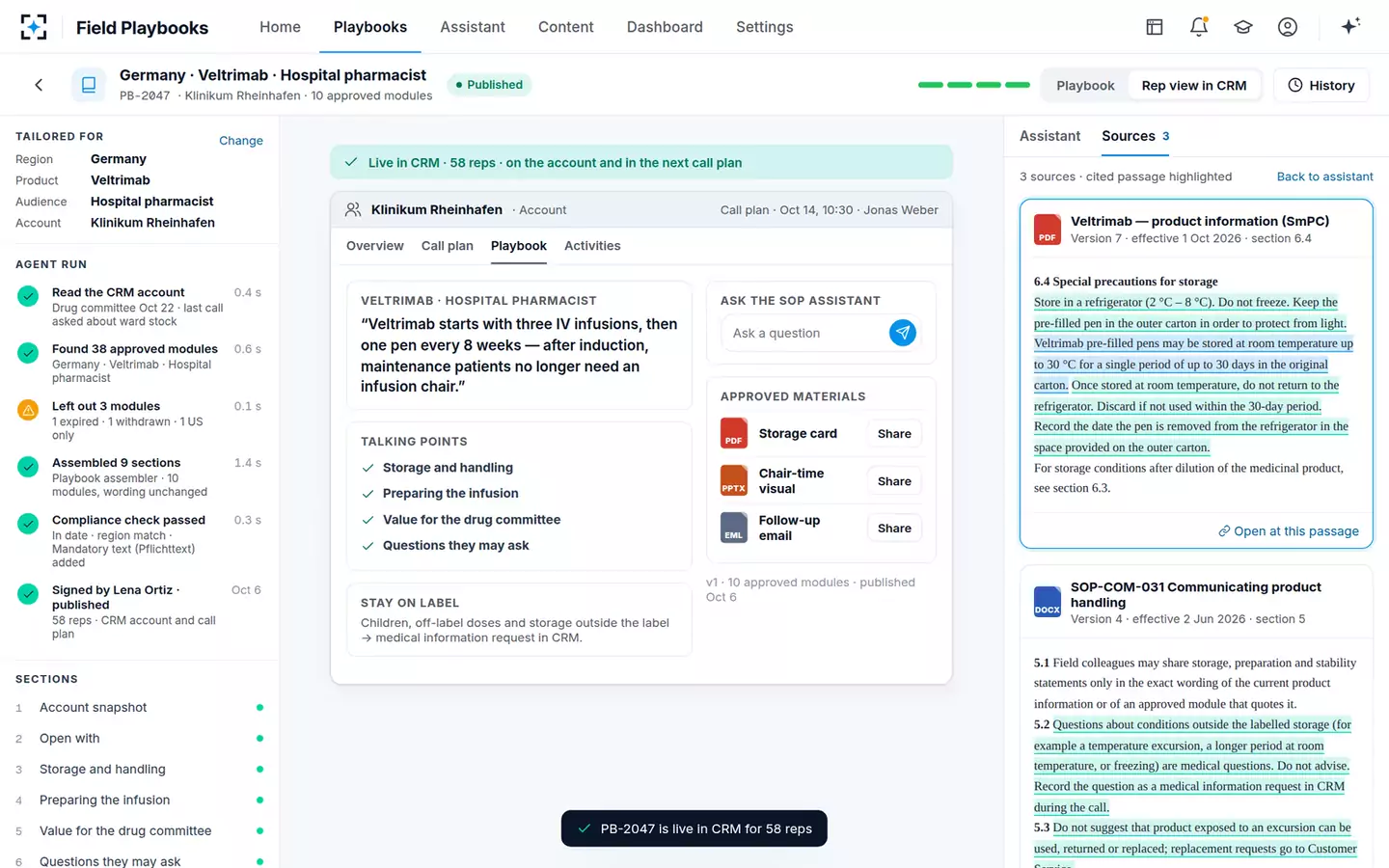Image resolution: width=1389 pixels, height=868 pixels.
Task: Click the SOP-COM-031 DOCX source icon
Action: tap(1048, 602)
